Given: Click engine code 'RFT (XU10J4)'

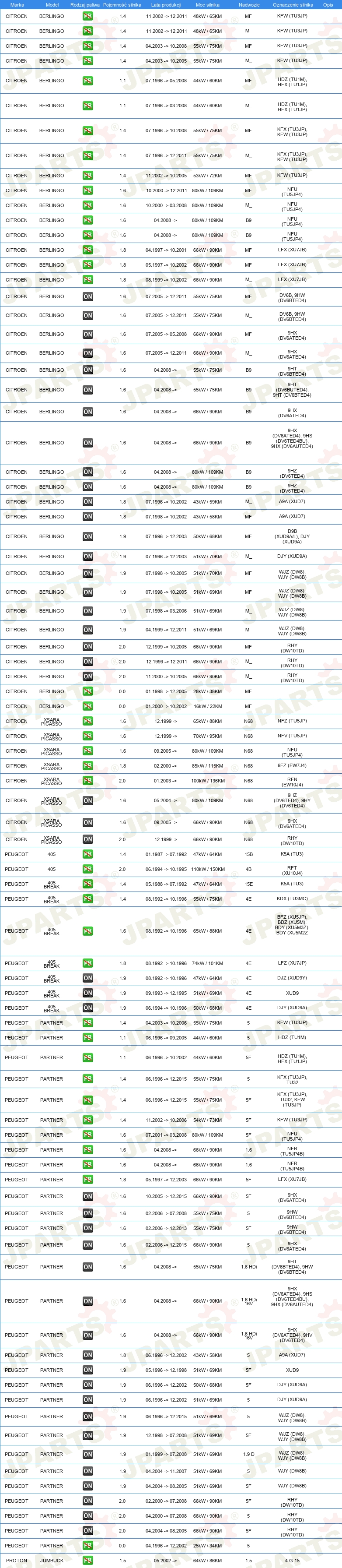Looking at the screenshot, I should click(x=292, y=871).
